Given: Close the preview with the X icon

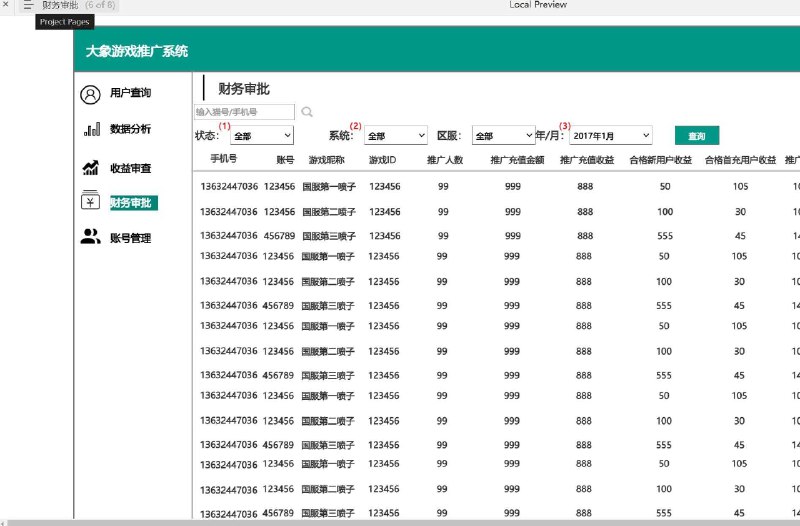Looking at the screenshot, I should pos(6,4).
